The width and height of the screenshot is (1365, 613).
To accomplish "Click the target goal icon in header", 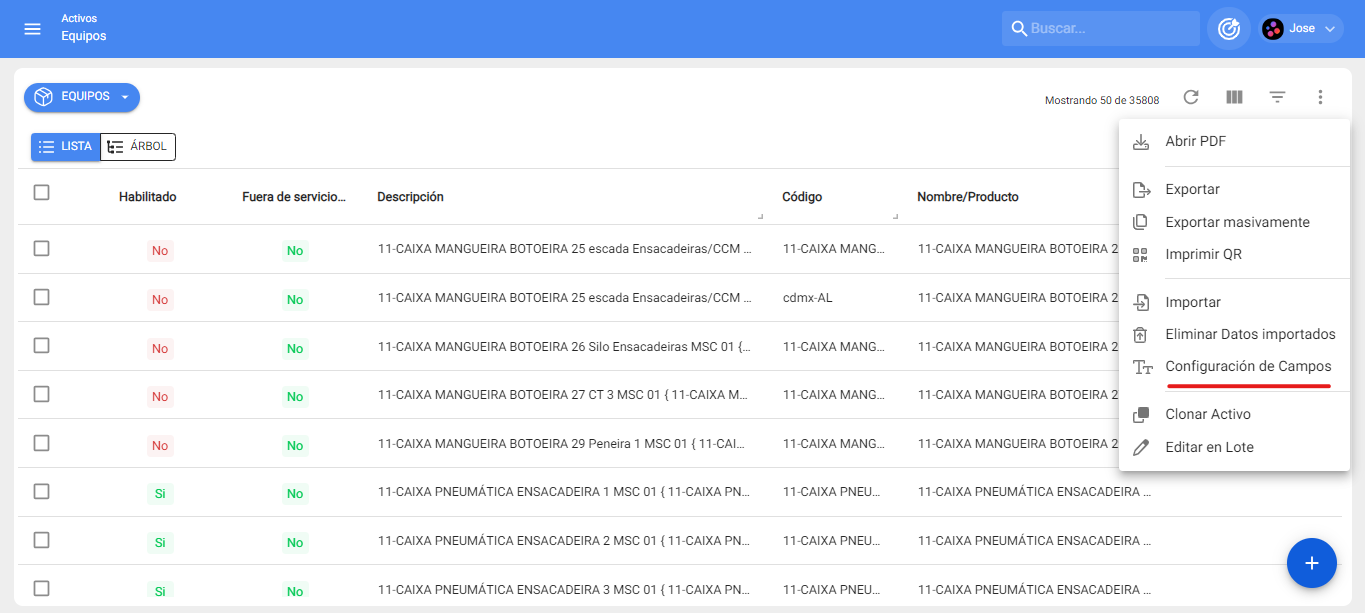I will coord(1228,29).
